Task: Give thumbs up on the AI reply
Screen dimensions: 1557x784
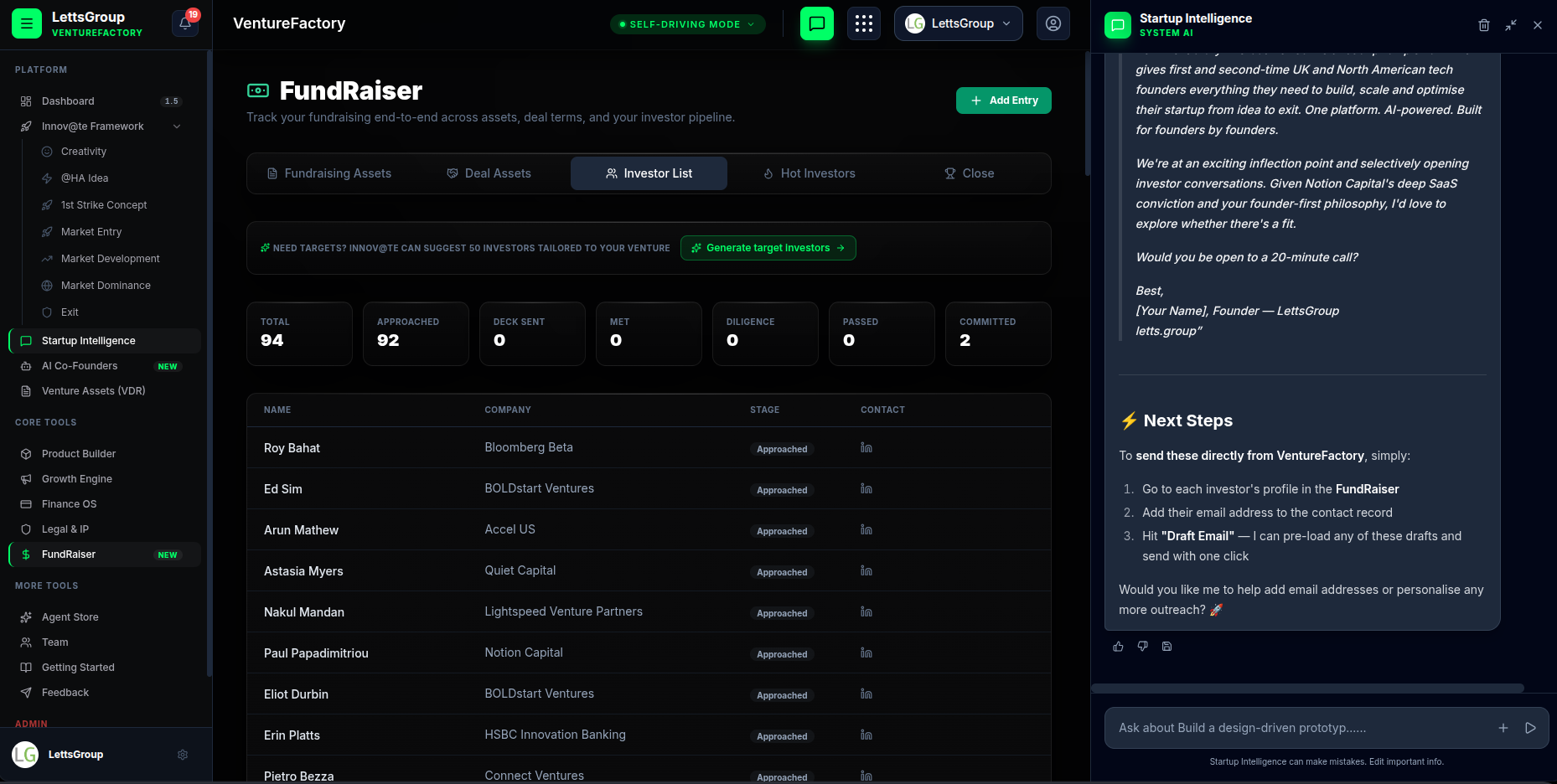Action: tap(1118, 647)
